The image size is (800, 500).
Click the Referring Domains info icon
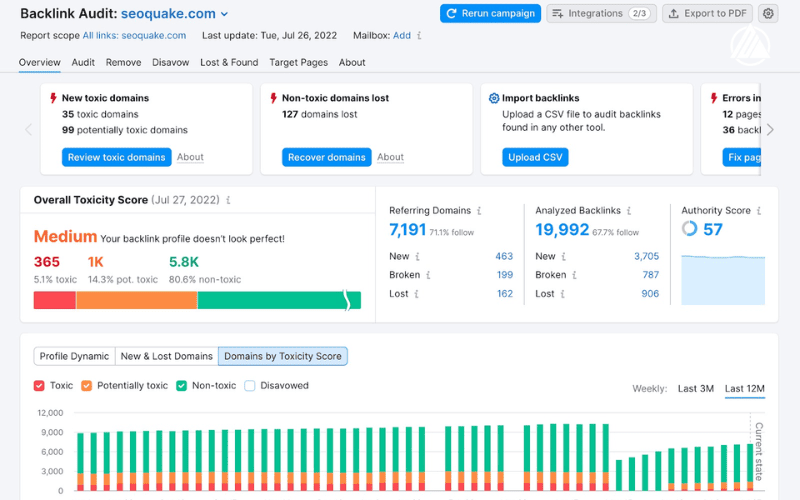pos(479,211)
